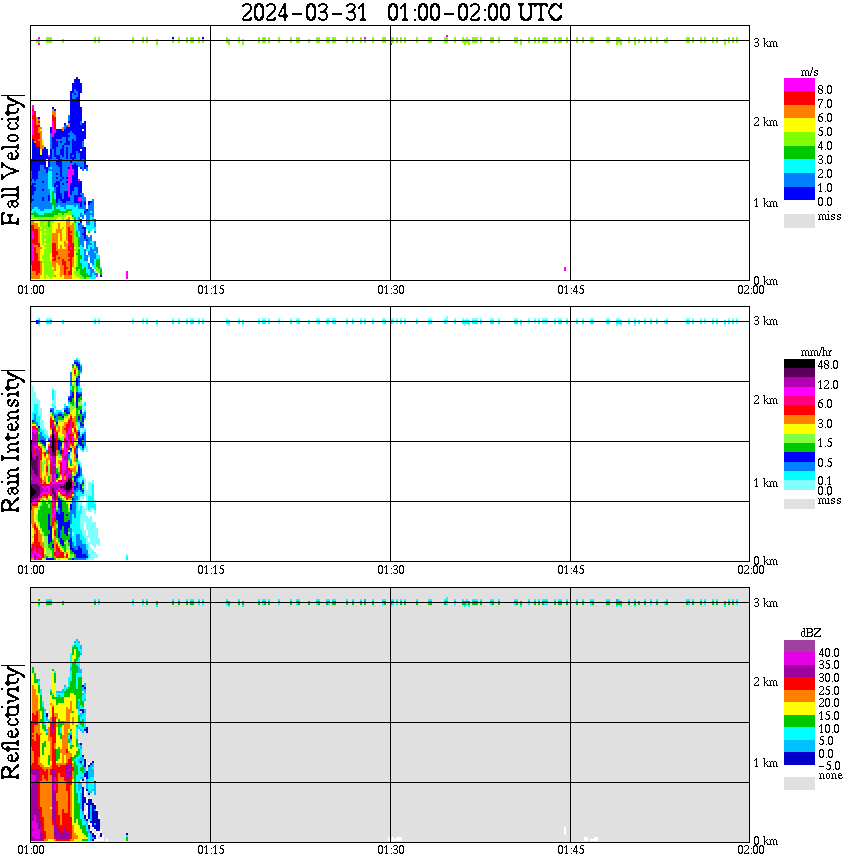Click the 01:30 tick under the Reflectivity panel
The height and width of the screenshot is (868, 850).
[391, 850]
